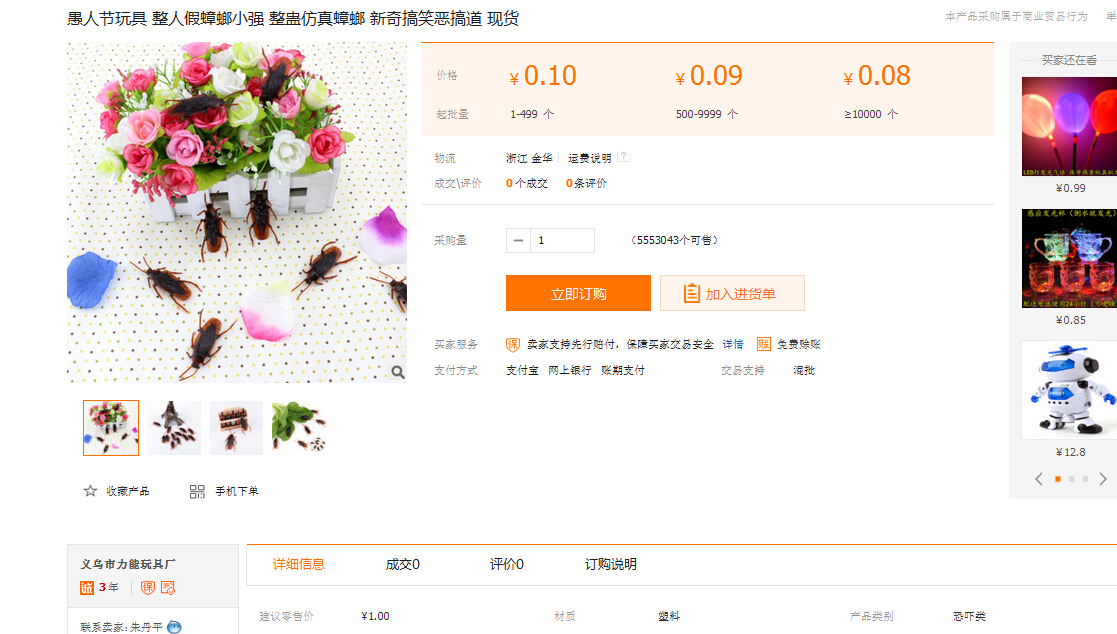
Task: Go to previous recommended products page
Action: (x=1038, y=479)
